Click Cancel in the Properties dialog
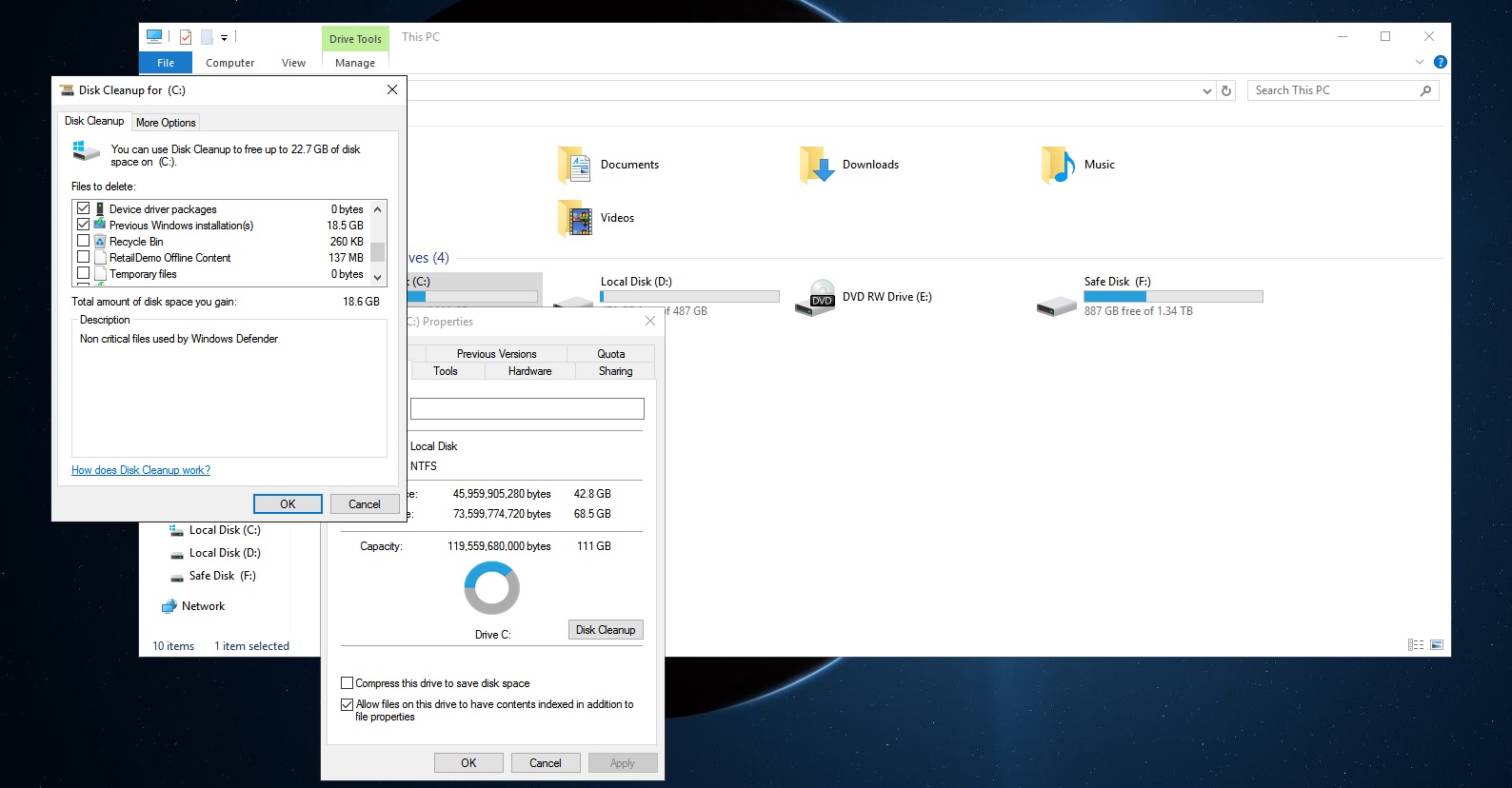 point(546,763)
